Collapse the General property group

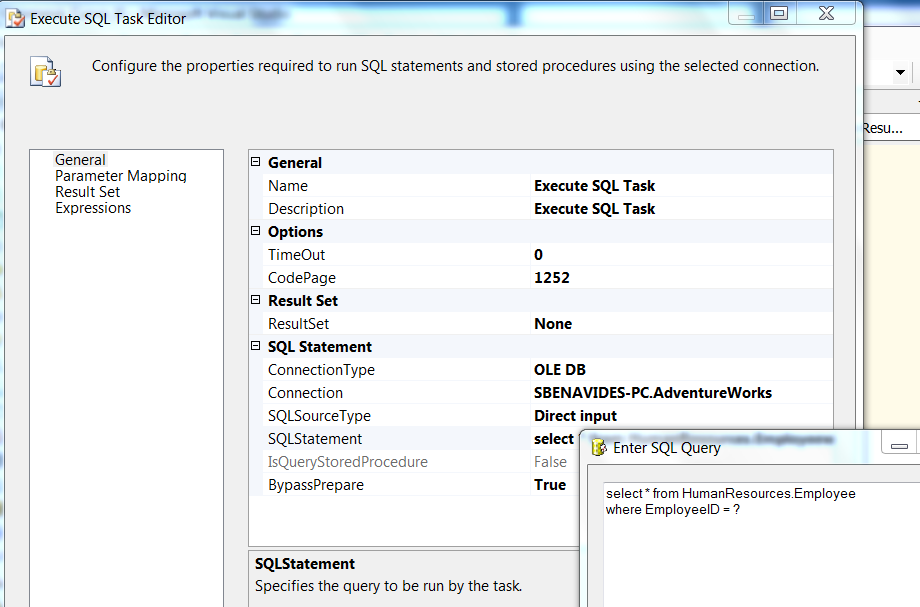(x=257, y=162)
